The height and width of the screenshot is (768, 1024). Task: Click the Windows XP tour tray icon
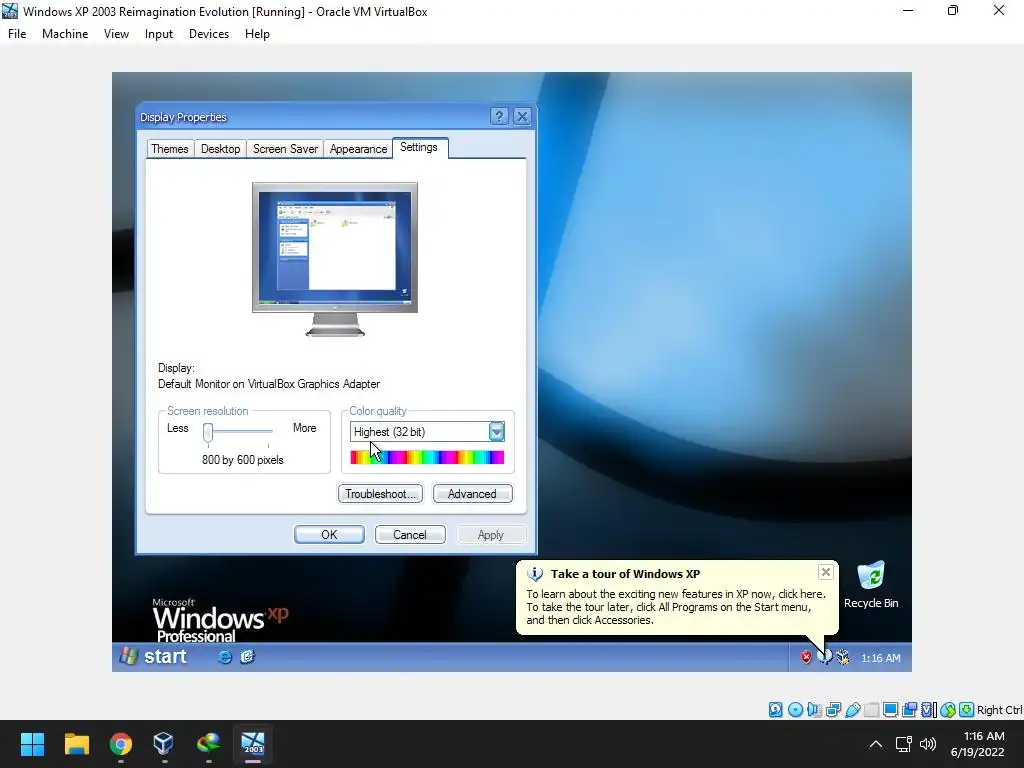click(825, 657)
